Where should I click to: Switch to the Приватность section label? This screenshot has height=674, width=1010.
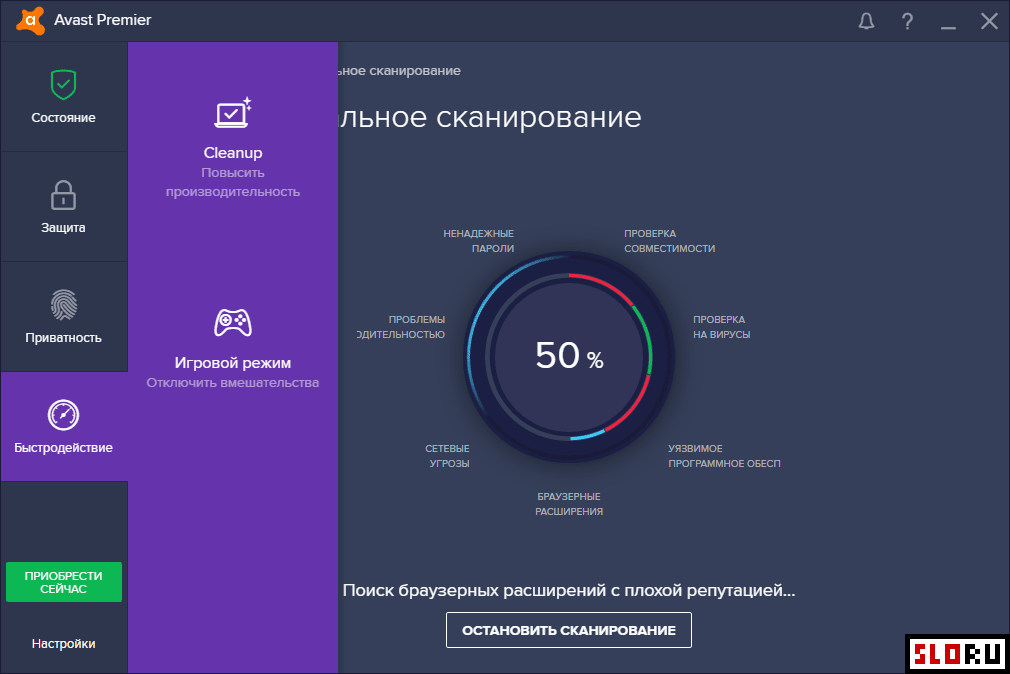pos(63,338)
